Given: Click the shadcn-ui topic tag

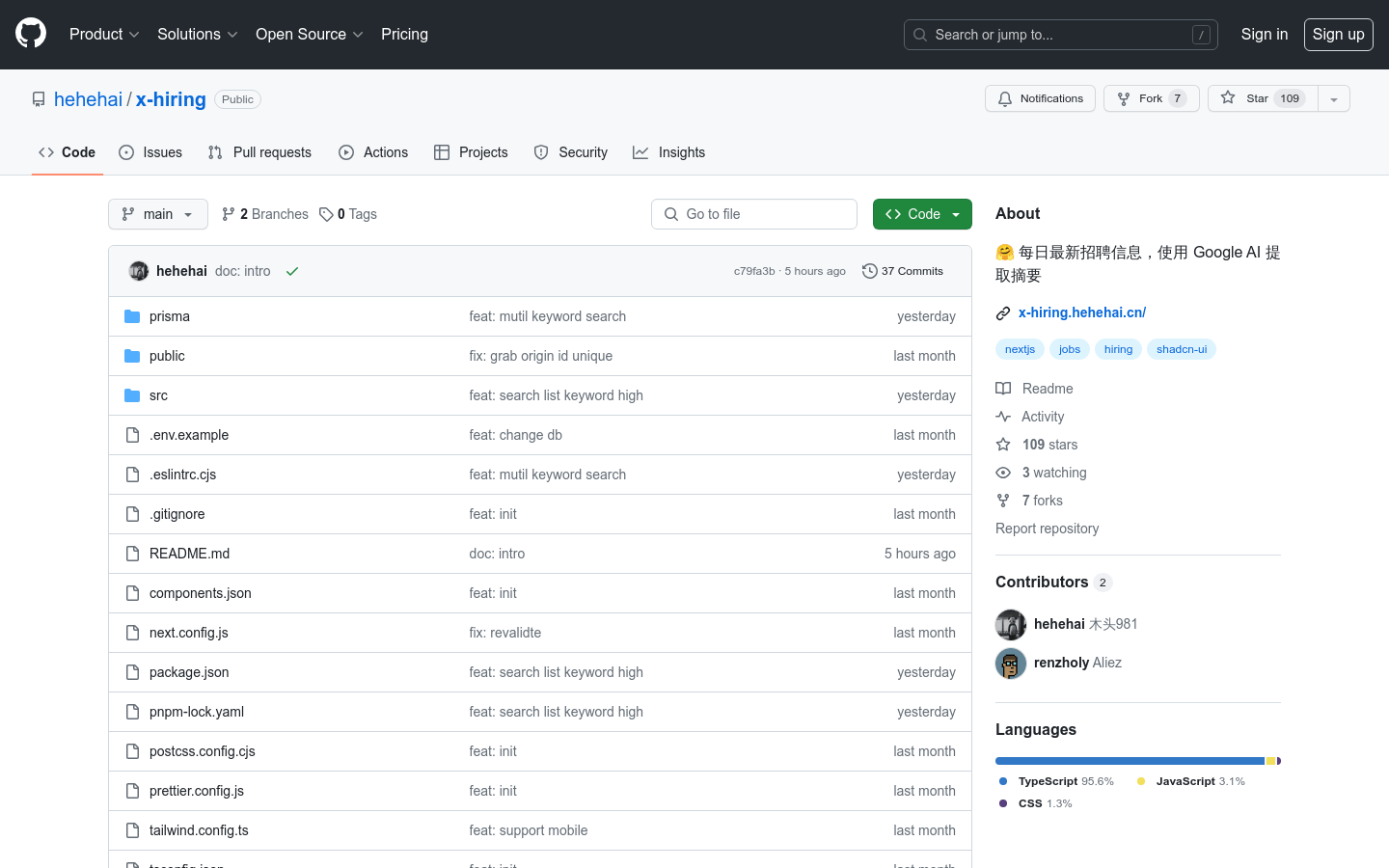Looking at the screenshot, I should click(1182, 349).
